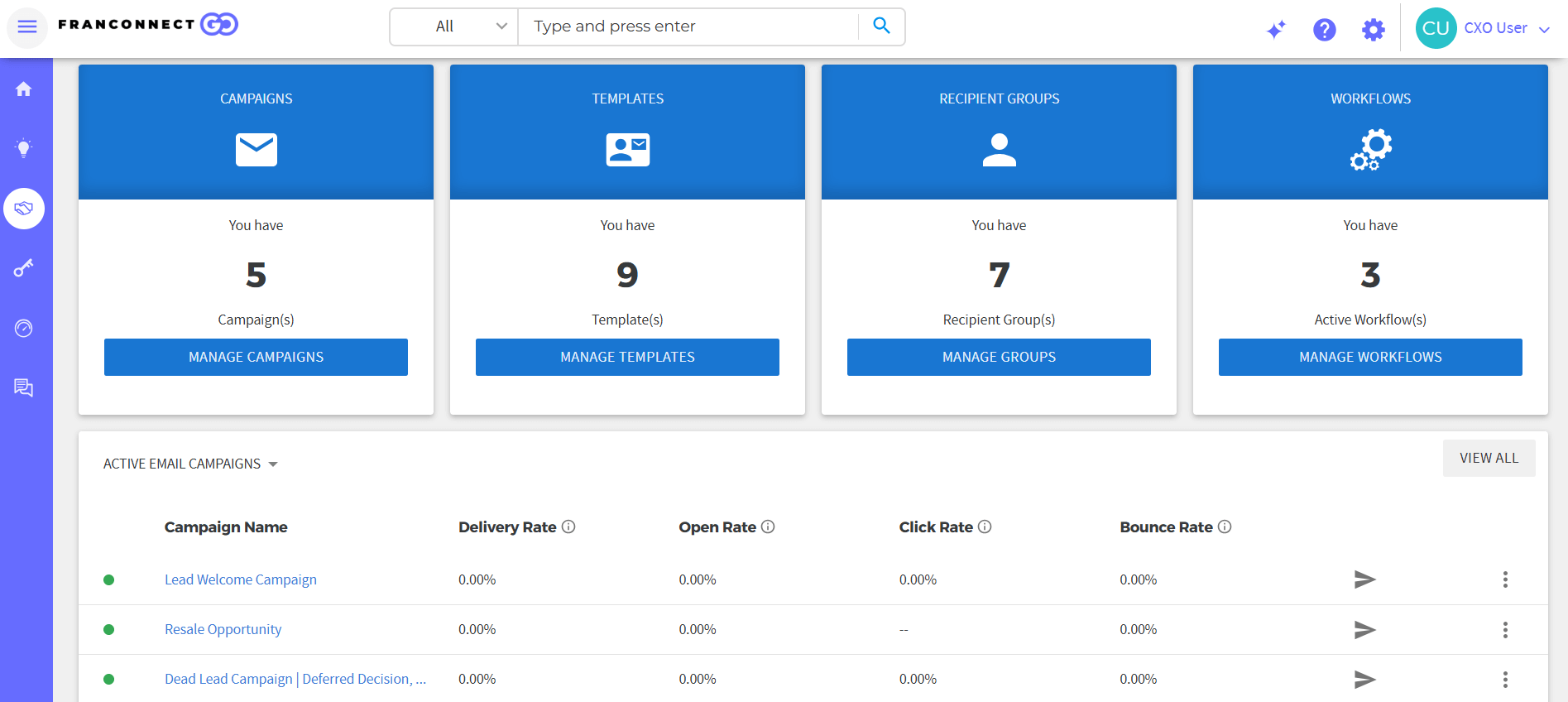Click the Bounce Rate column header

coord(1166,527)
